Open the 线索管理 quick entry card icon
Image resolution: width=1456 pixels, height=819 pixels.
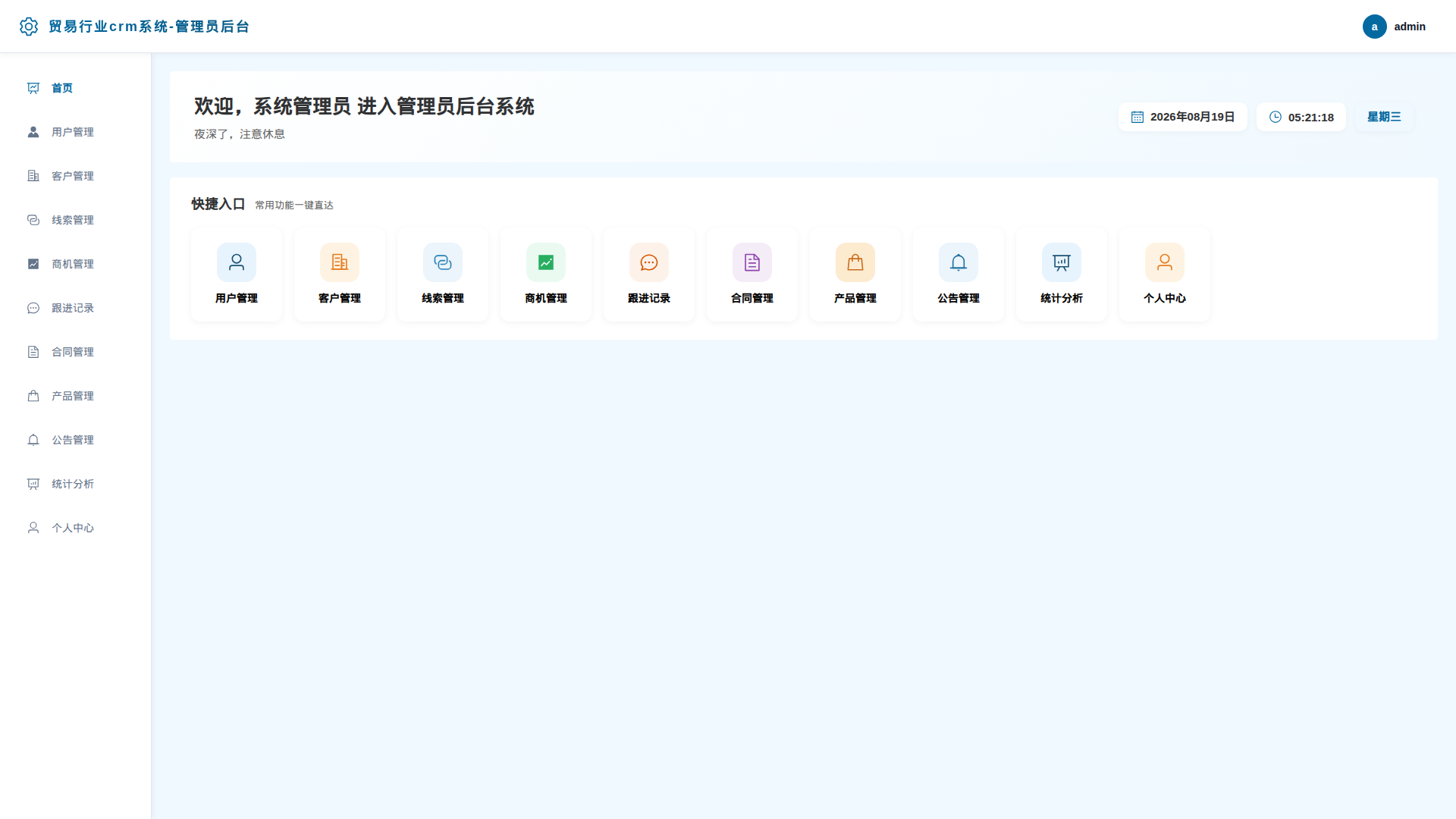(443, 262)
